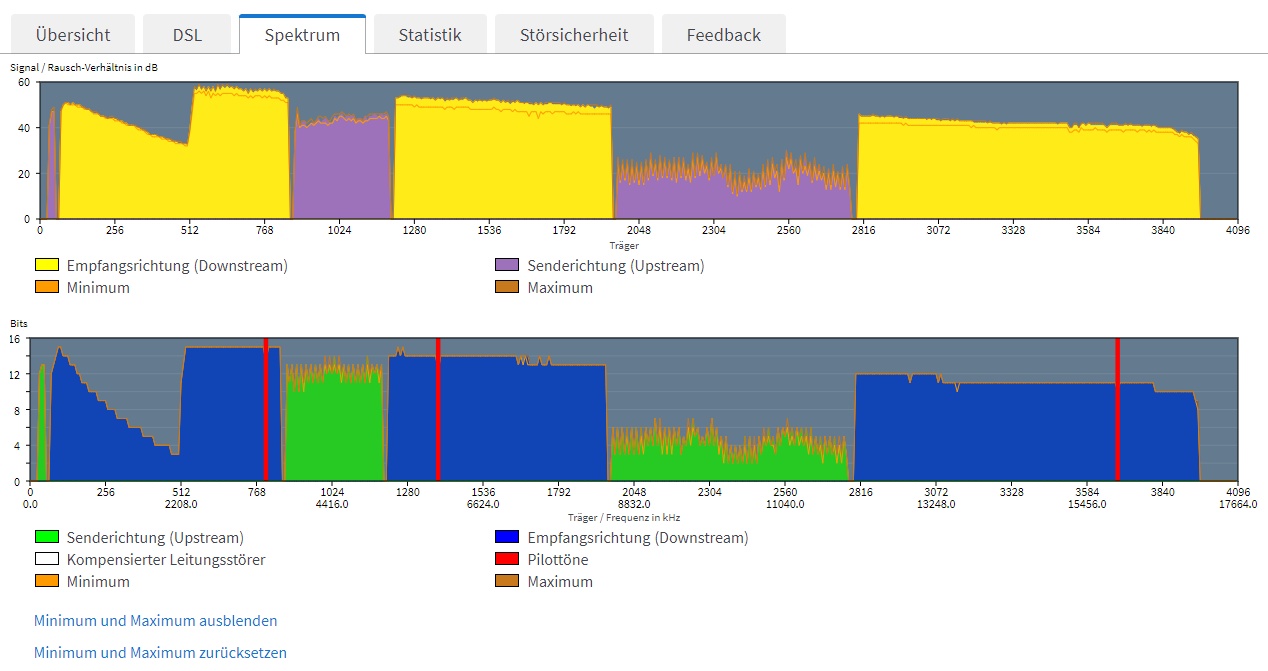Click the red pilot tone near carrier 768

[265, 410]
